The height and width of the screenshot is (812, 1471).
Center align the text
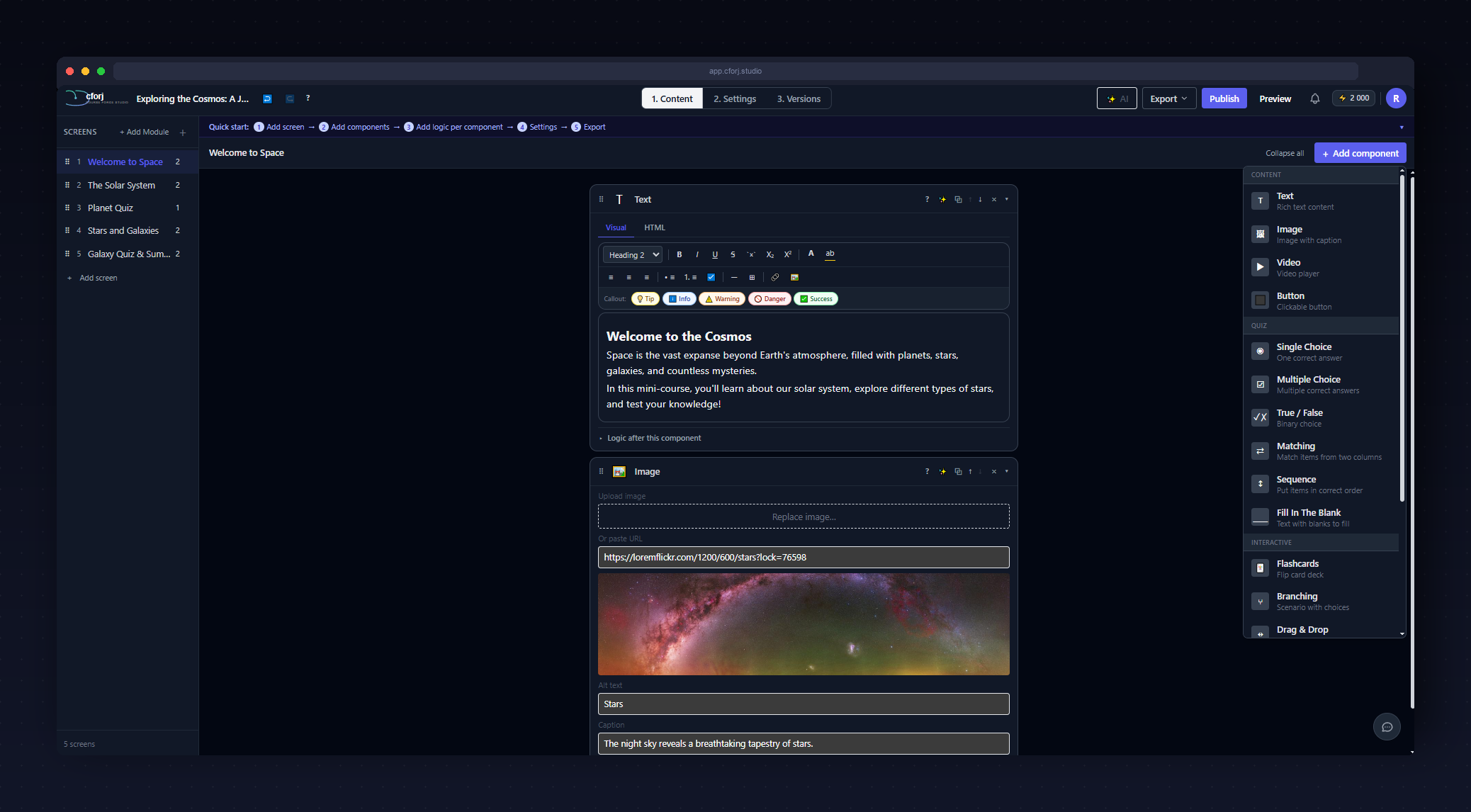click(x=629, y=277)
